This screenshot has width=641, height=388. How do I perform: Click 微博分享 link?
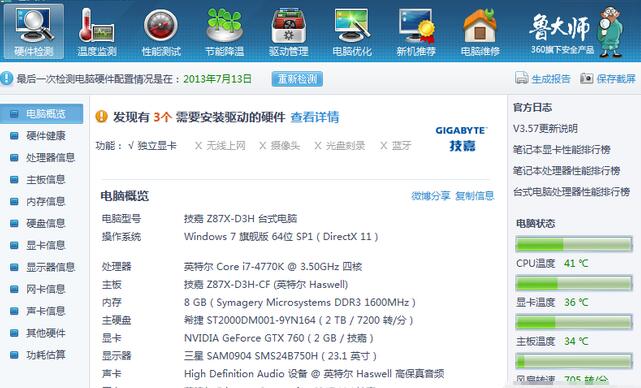430,196
